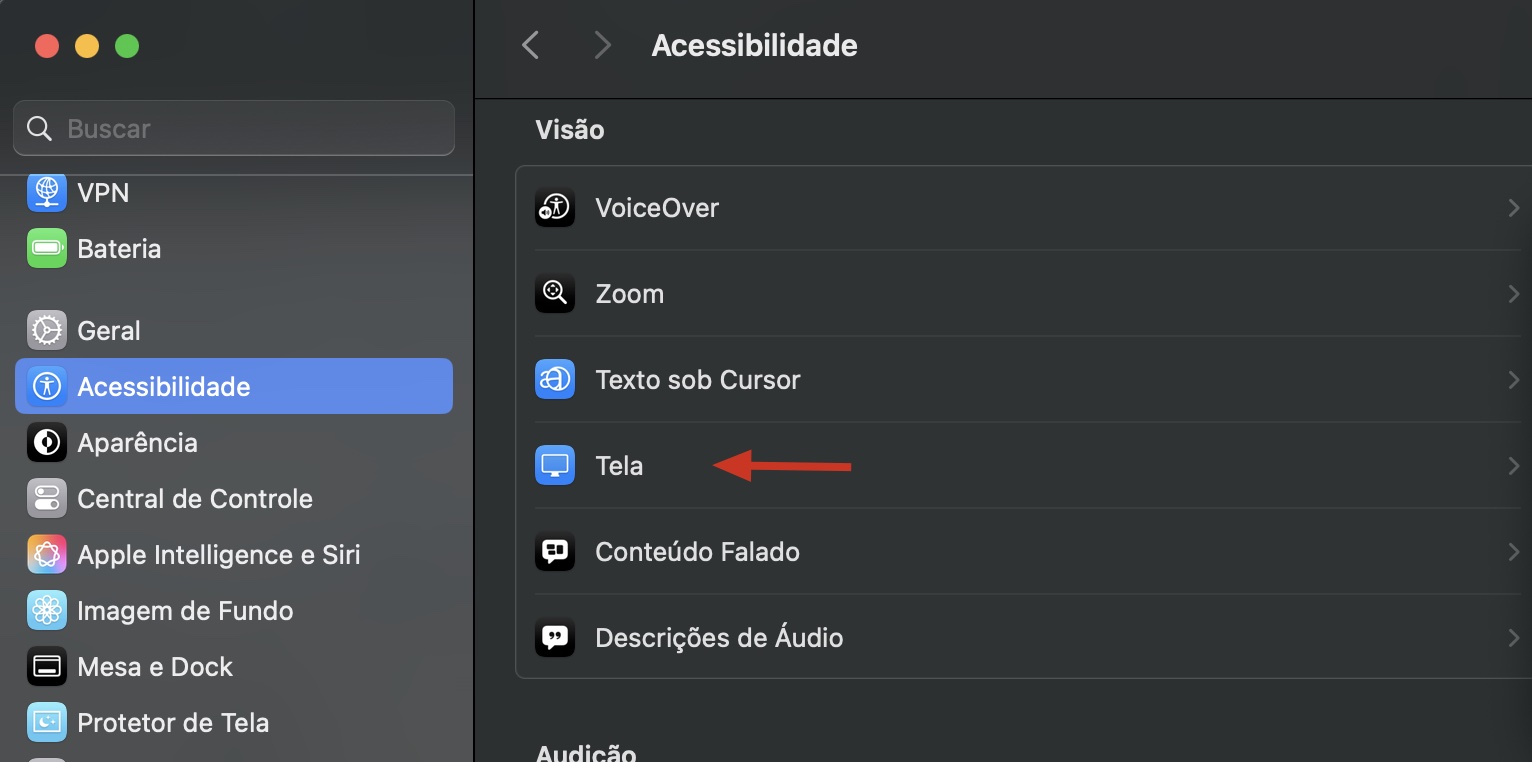
Task: Select the Zoom magnifier icon
Action: tap(555, 293)
